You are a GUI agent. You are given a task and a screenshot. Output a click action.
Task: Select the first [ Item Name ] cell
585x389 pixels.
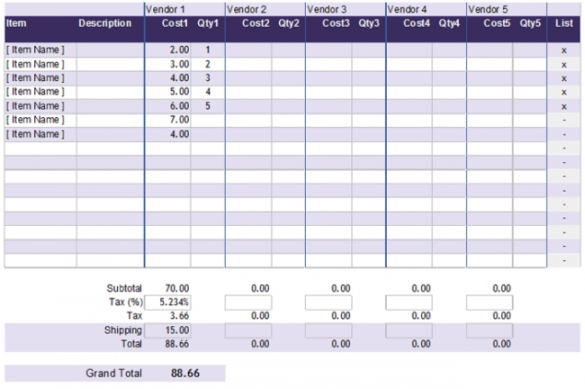[40, 50]
